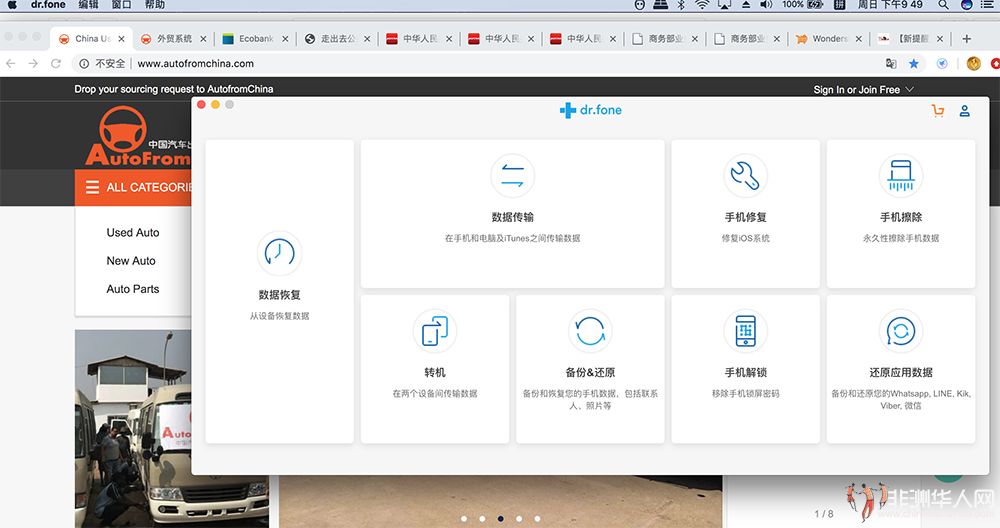Open the 手机修复 wrench repair icon
The height and width of the screenshot is (528, 1000).
[x=745, y=175]
